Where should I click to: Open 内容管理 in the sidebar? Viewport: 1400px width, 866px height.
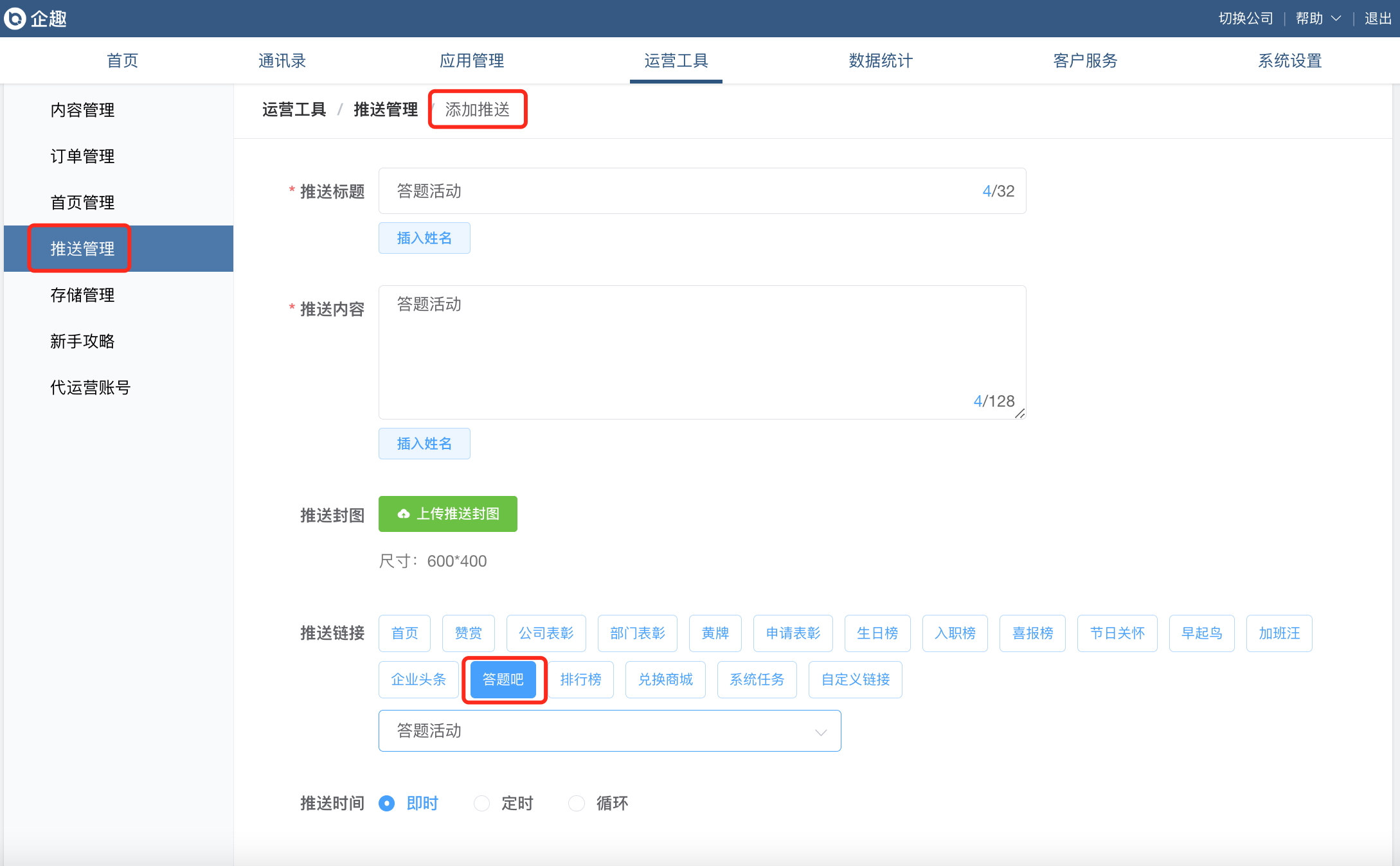[x=82, y=110]
